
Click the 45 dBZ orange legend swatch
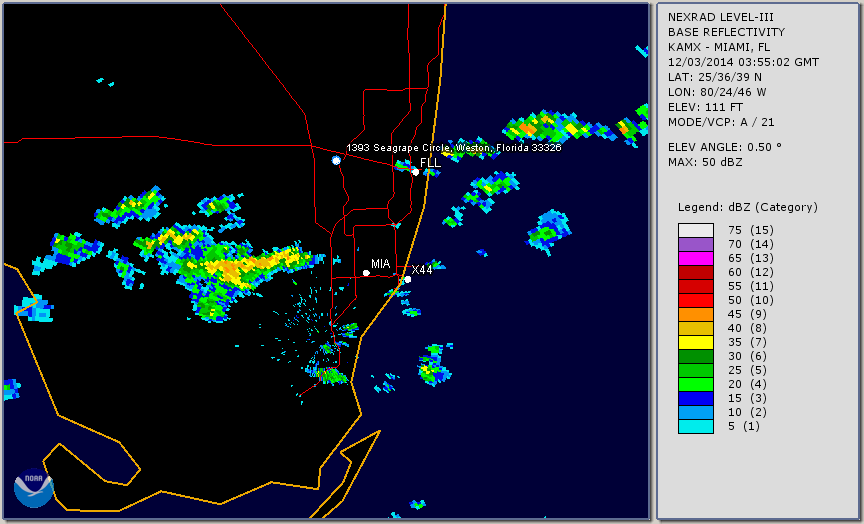pos(695,314)
